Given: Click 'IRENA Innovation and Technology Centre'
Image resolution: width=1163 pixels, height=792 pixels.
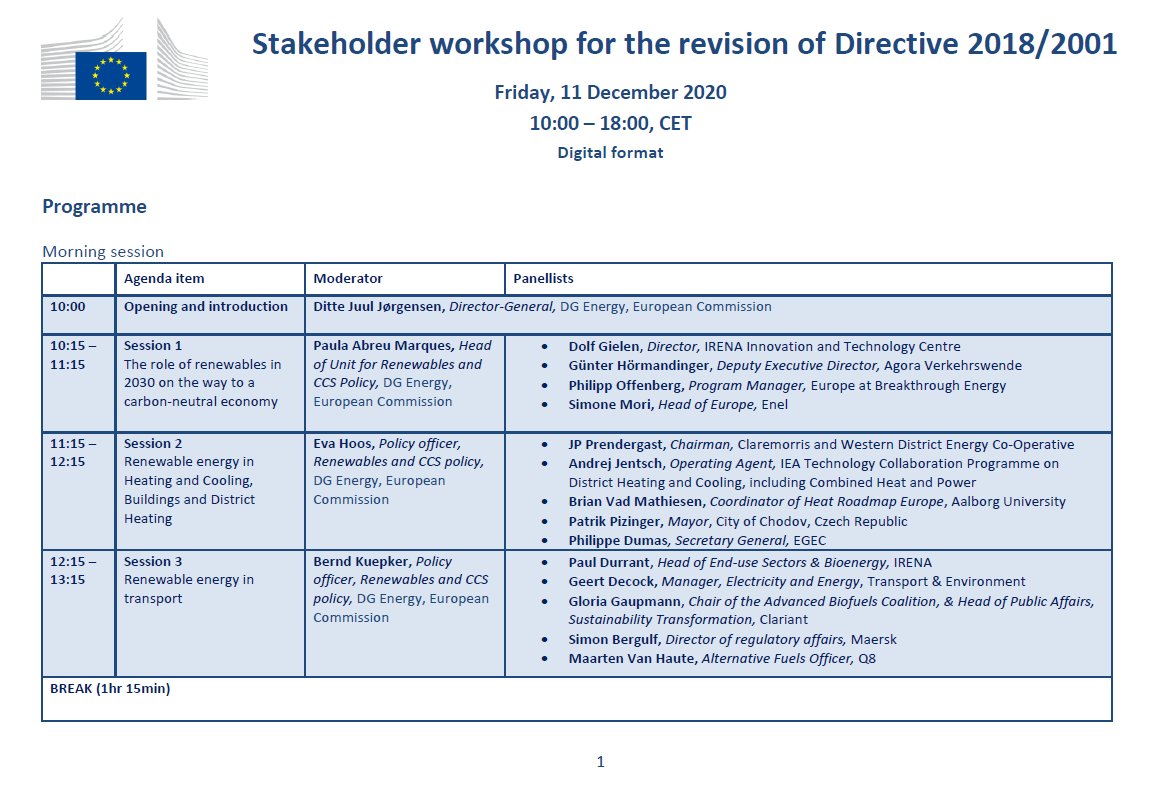Looking at the screenshot, I should coord(831,346).
